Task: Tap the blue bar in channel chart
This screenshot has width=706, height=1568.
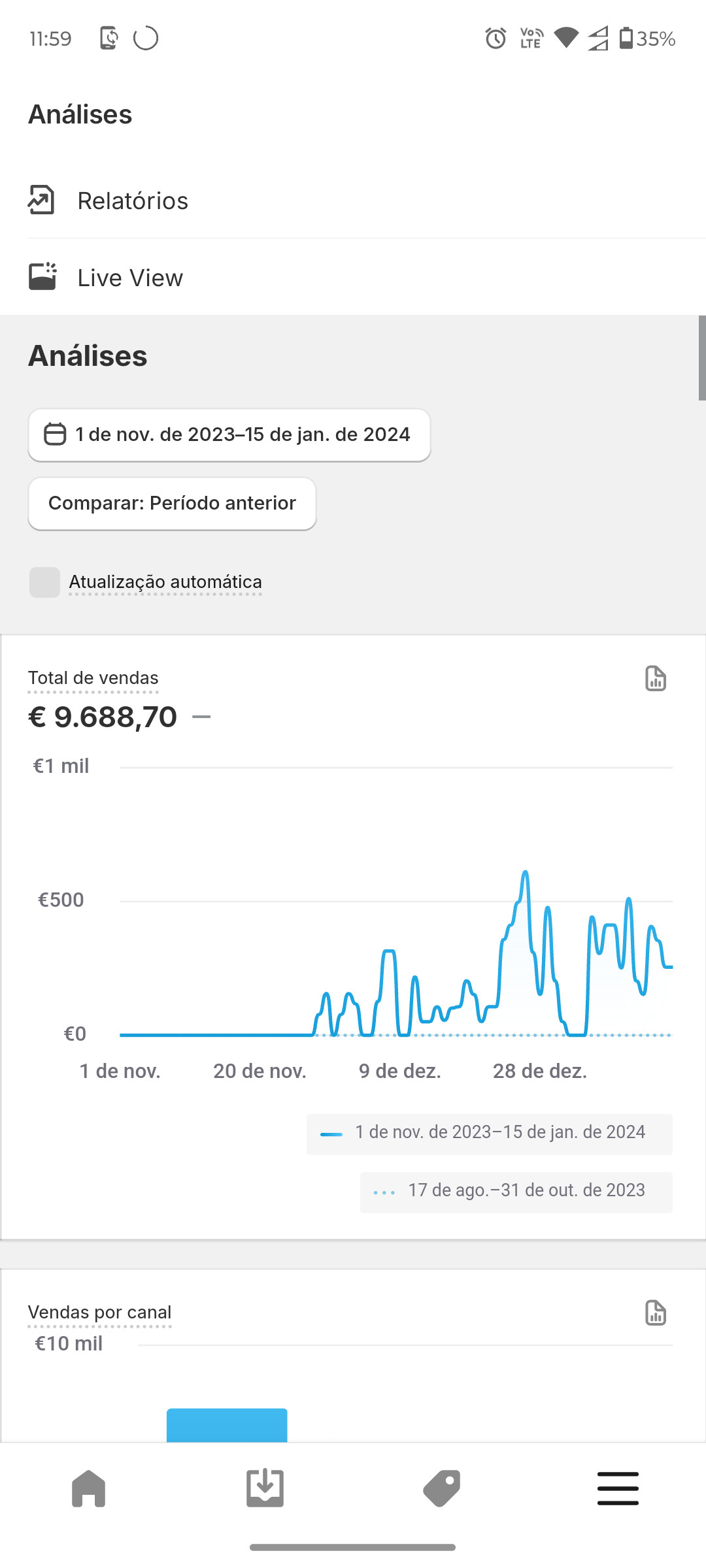Action: [227, 1424]
